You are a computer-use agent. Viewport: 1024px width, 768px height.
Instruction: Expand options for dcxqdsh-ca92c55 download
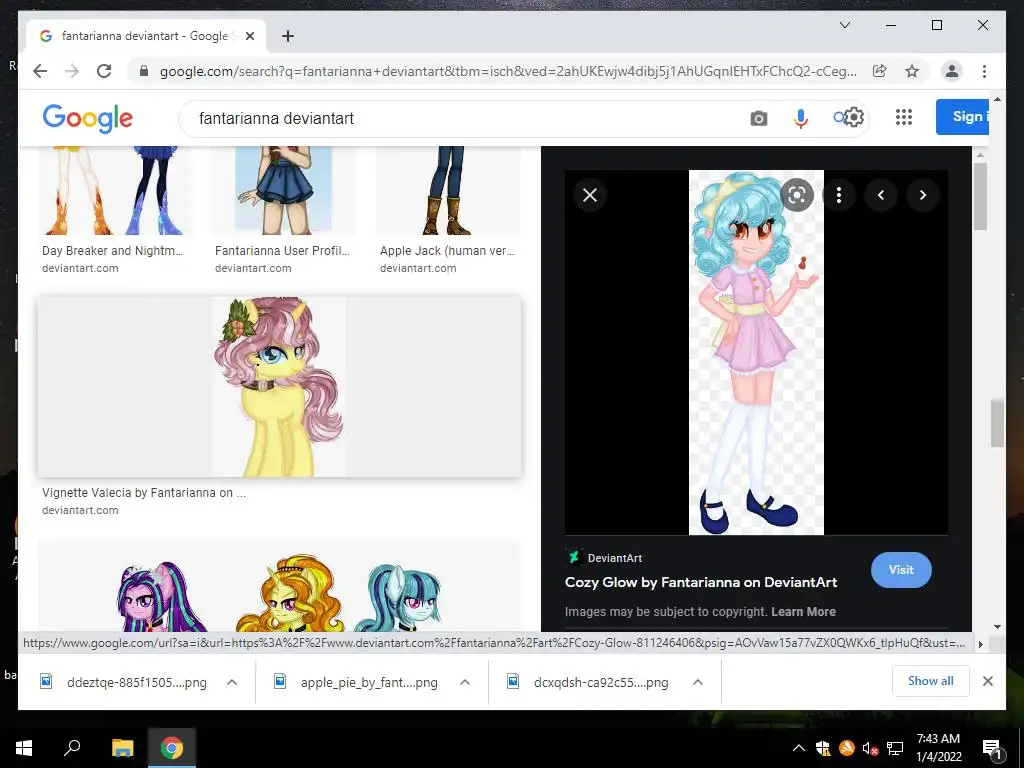point(697,682)
